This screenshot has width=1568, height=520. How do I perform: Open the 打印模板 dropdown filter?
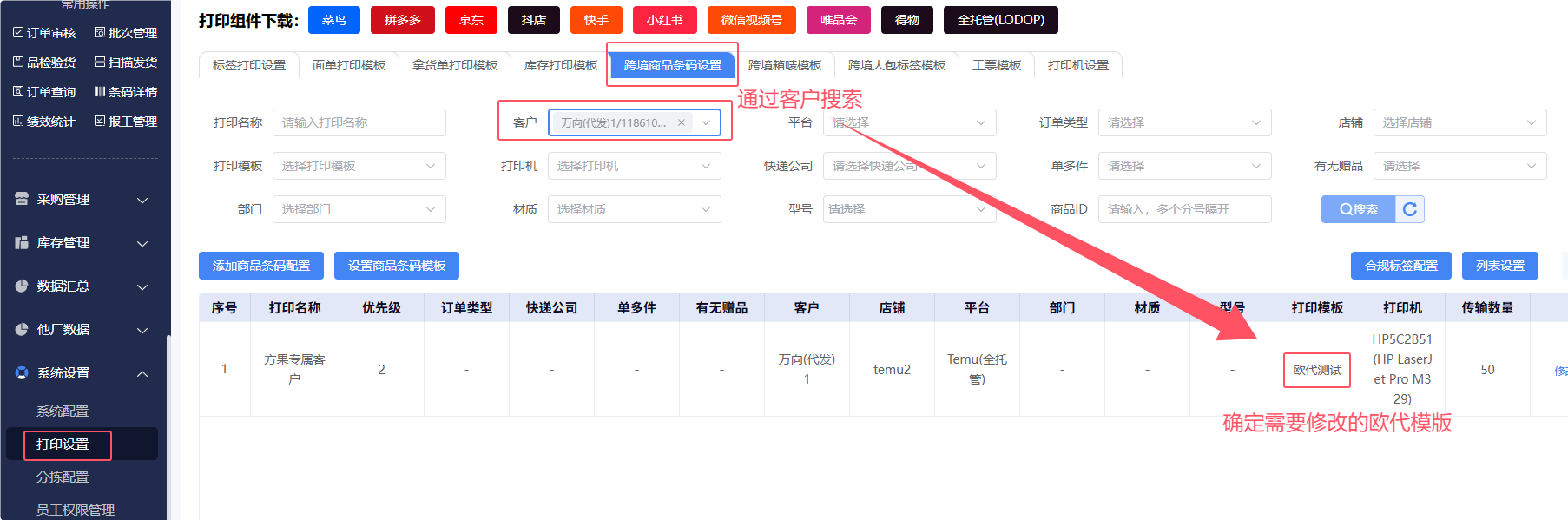click(x=359, y=166)
